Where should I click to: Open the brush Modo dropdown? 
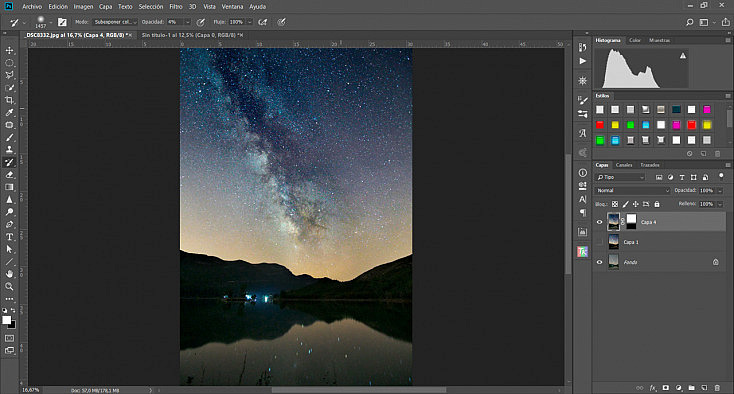click(115, 22)
